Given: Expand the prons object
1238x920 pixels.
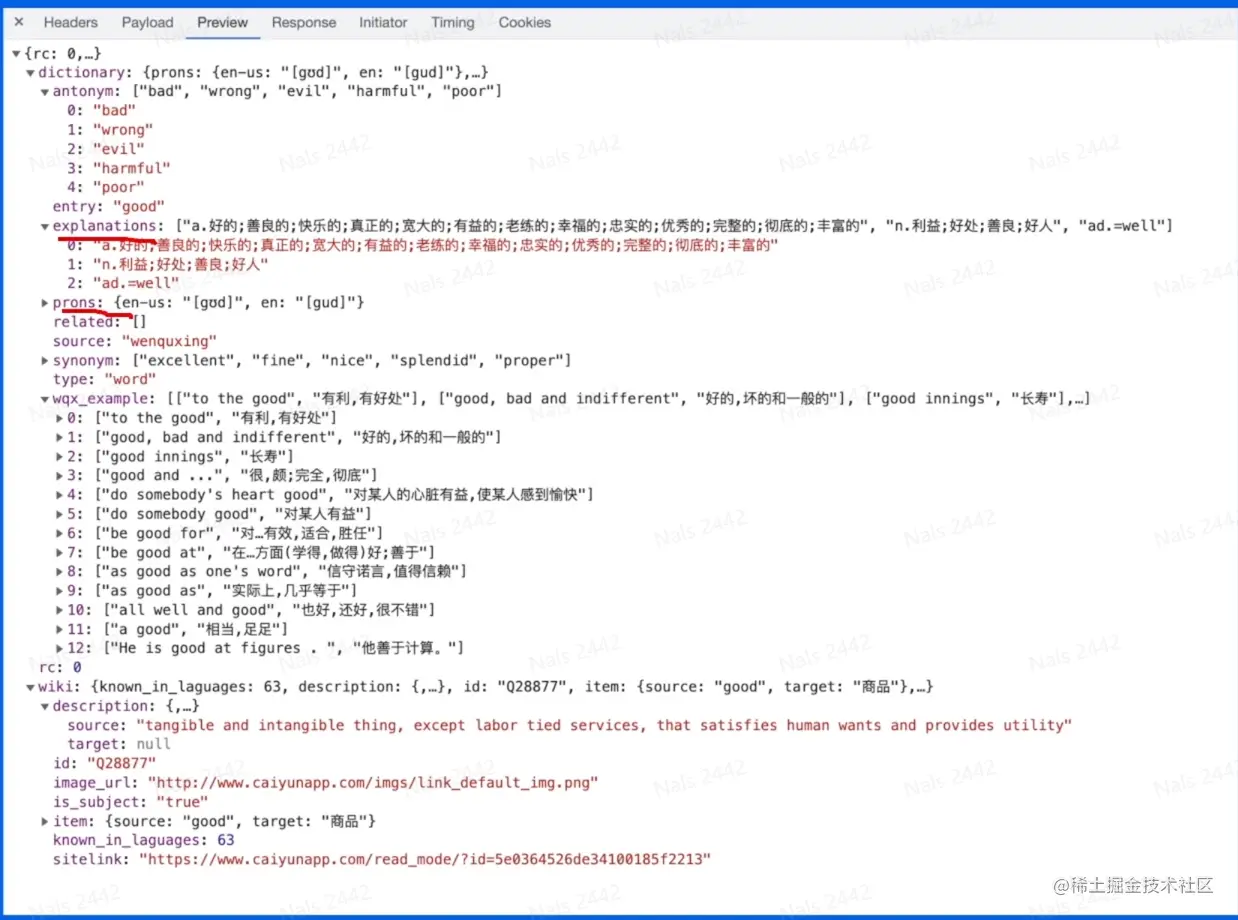Looking at the screenshot, I should (x=44, y=302).
